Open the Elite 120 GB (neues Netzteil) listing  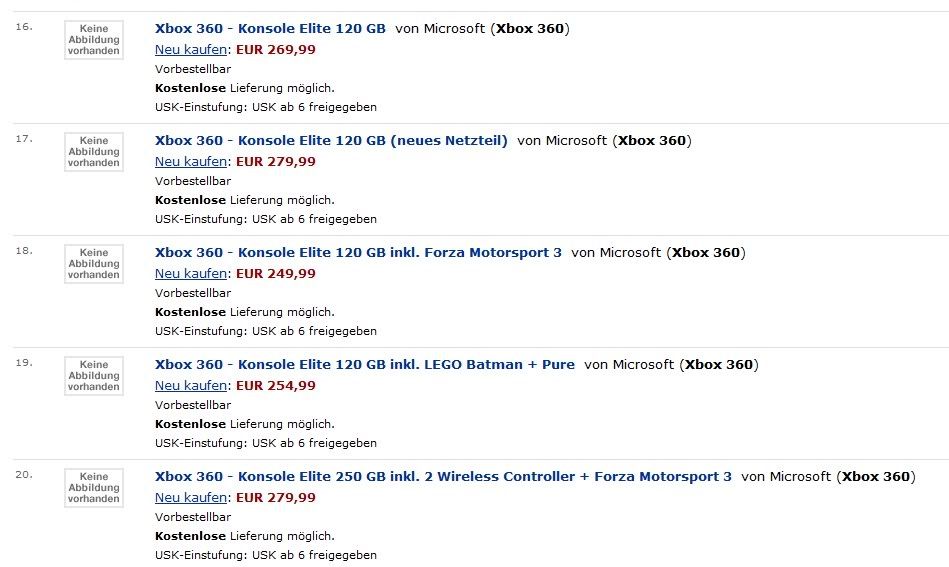pos(331,141)
